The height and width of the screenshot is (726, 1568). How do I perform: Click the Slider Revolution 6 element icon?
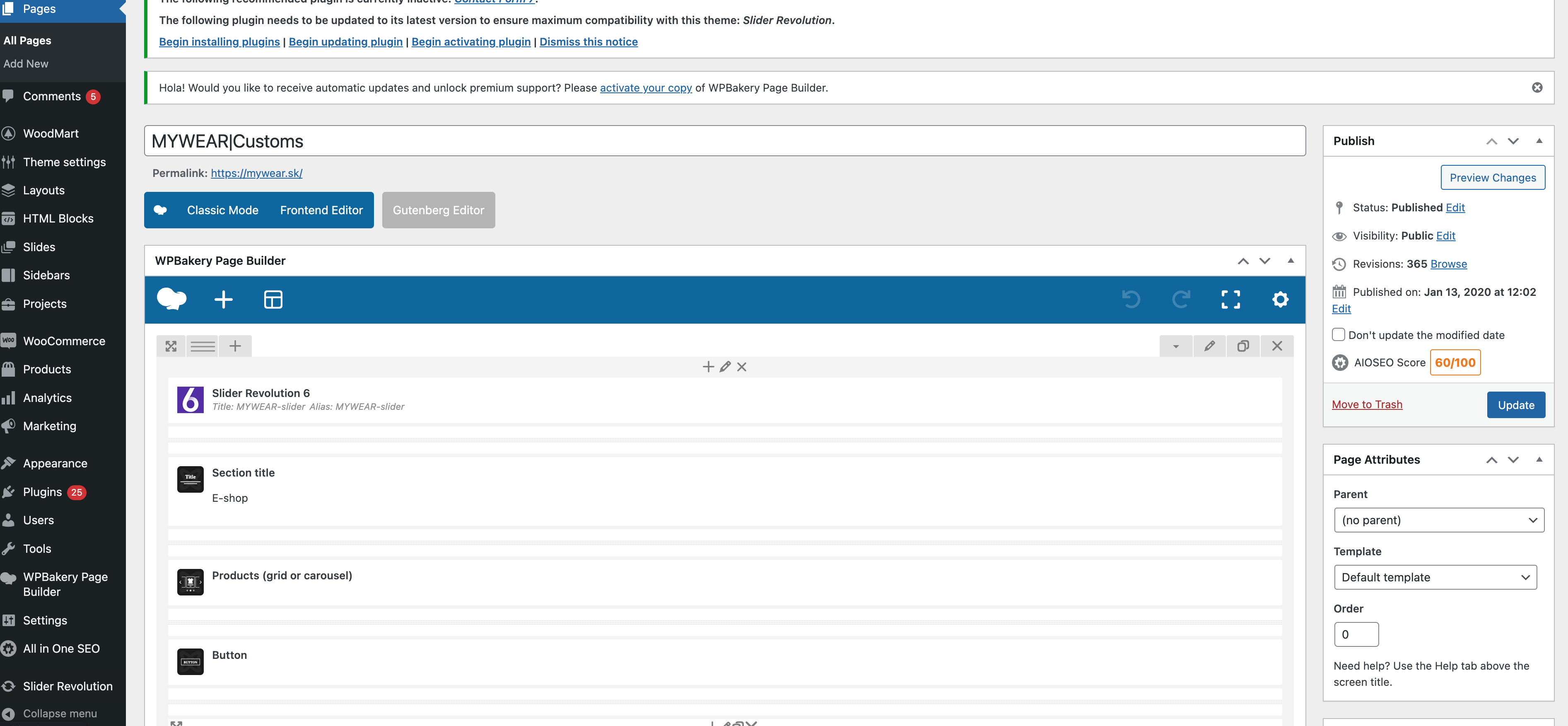[190, 399]
